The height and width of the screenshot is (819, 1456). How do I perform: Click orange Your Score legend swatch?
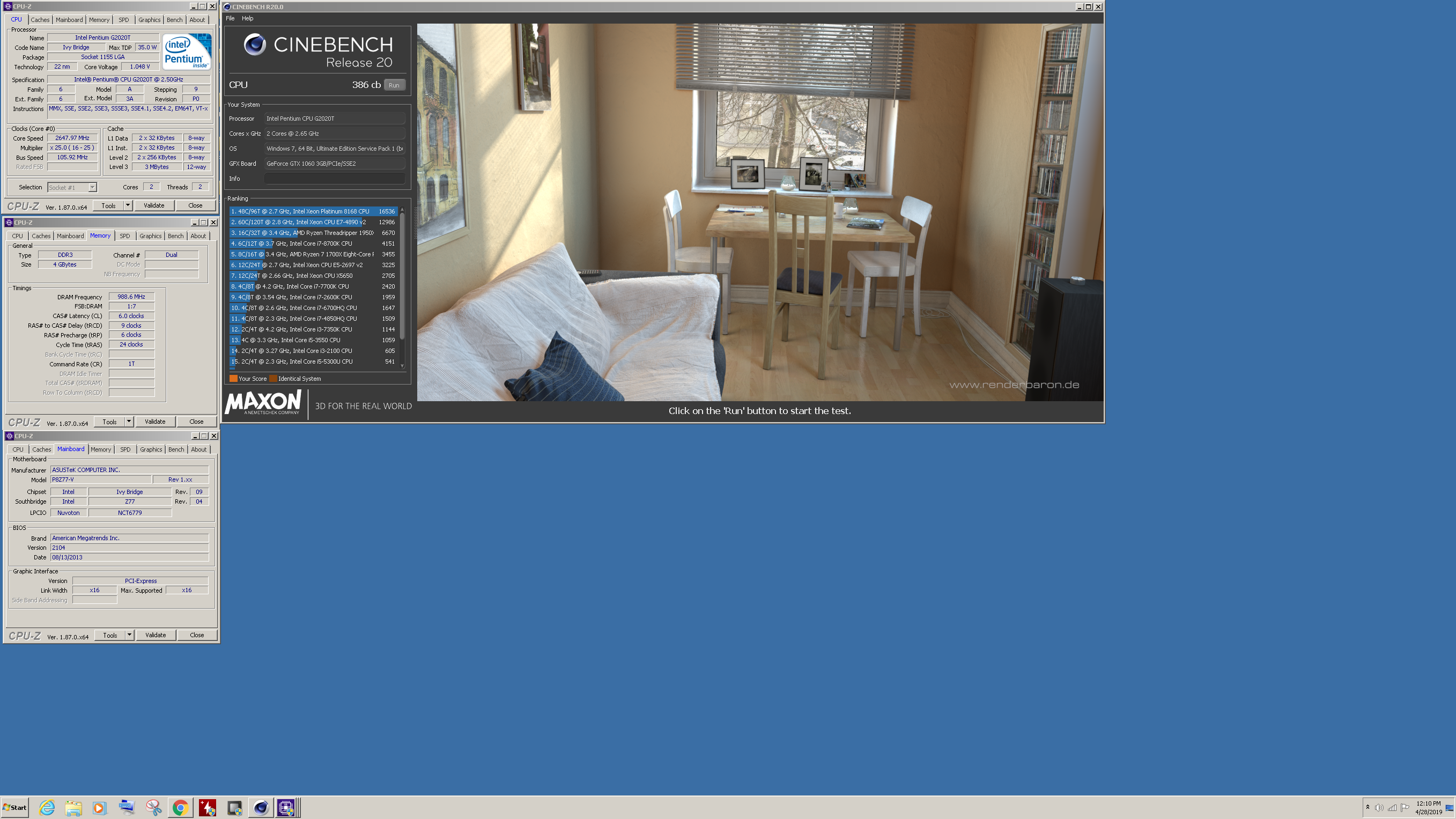coord(233,379)
